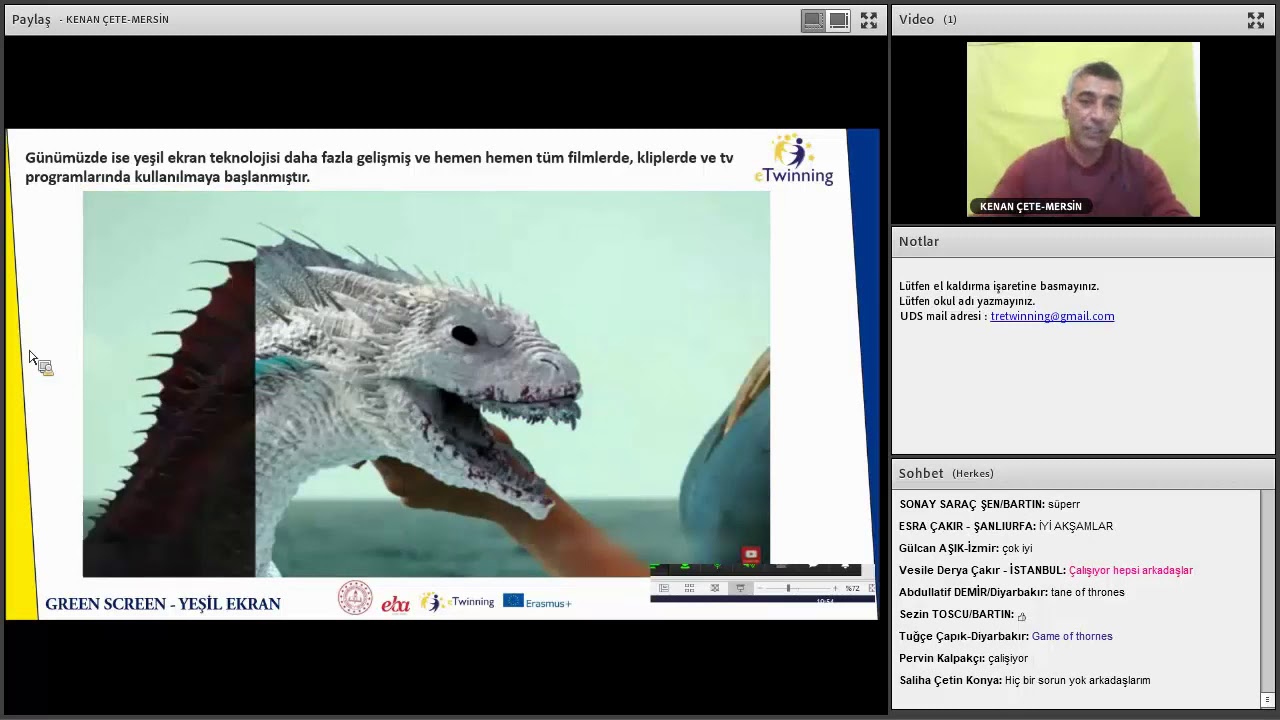The image size is (1280, 720).
Task: Click the eba logo in slide footer
Action: click(x=396, y=603)
